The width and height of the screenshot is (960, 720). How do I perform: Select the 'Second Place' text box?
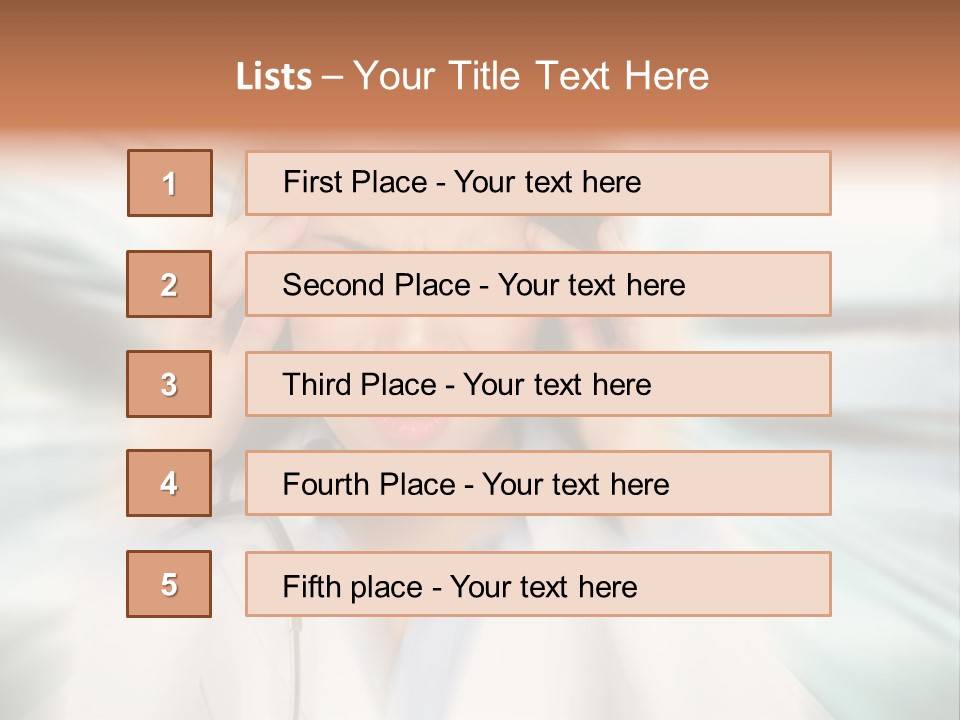click(x=538, y=284)
